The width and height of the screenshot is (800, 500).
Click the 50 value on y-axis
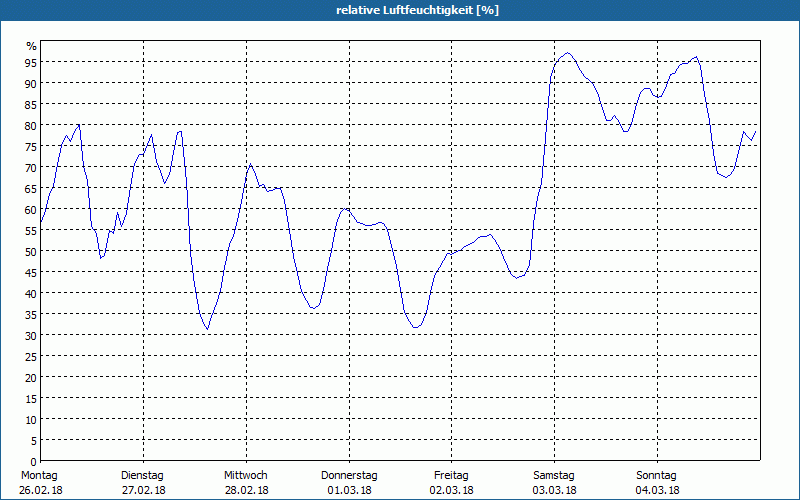[x=31, y=251]
